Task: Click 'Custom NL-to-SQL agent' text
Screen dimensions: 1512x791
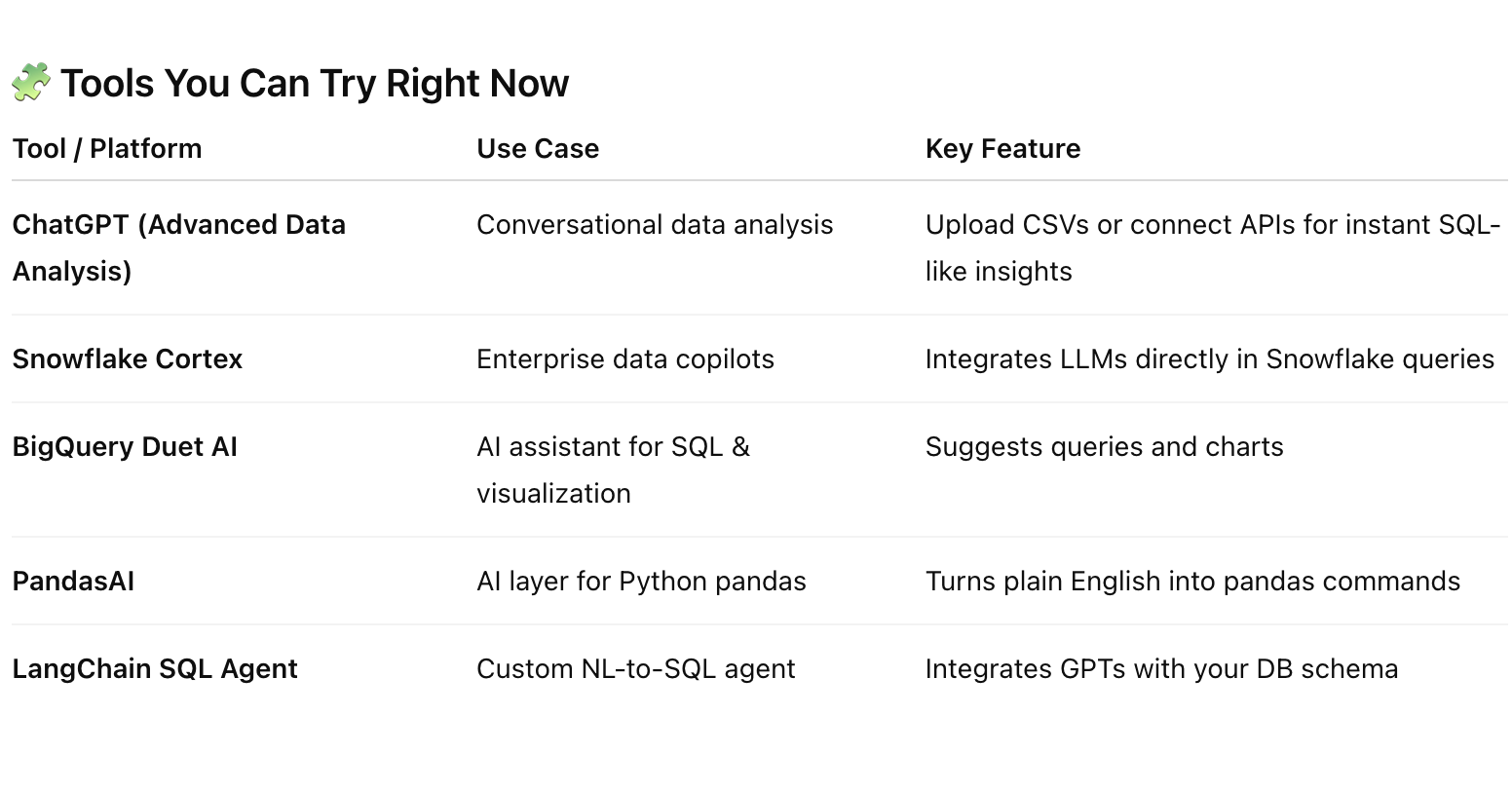Action: tap(635, 669)
